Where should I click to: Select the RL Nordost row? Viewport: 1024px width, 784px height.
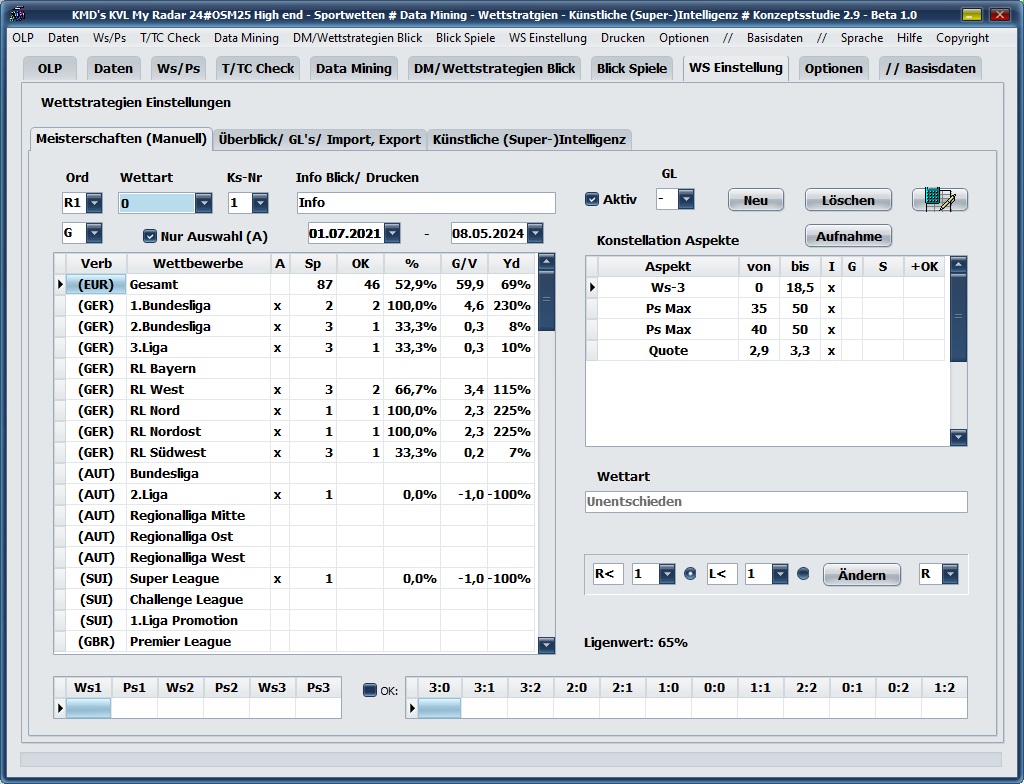point(300,432)
